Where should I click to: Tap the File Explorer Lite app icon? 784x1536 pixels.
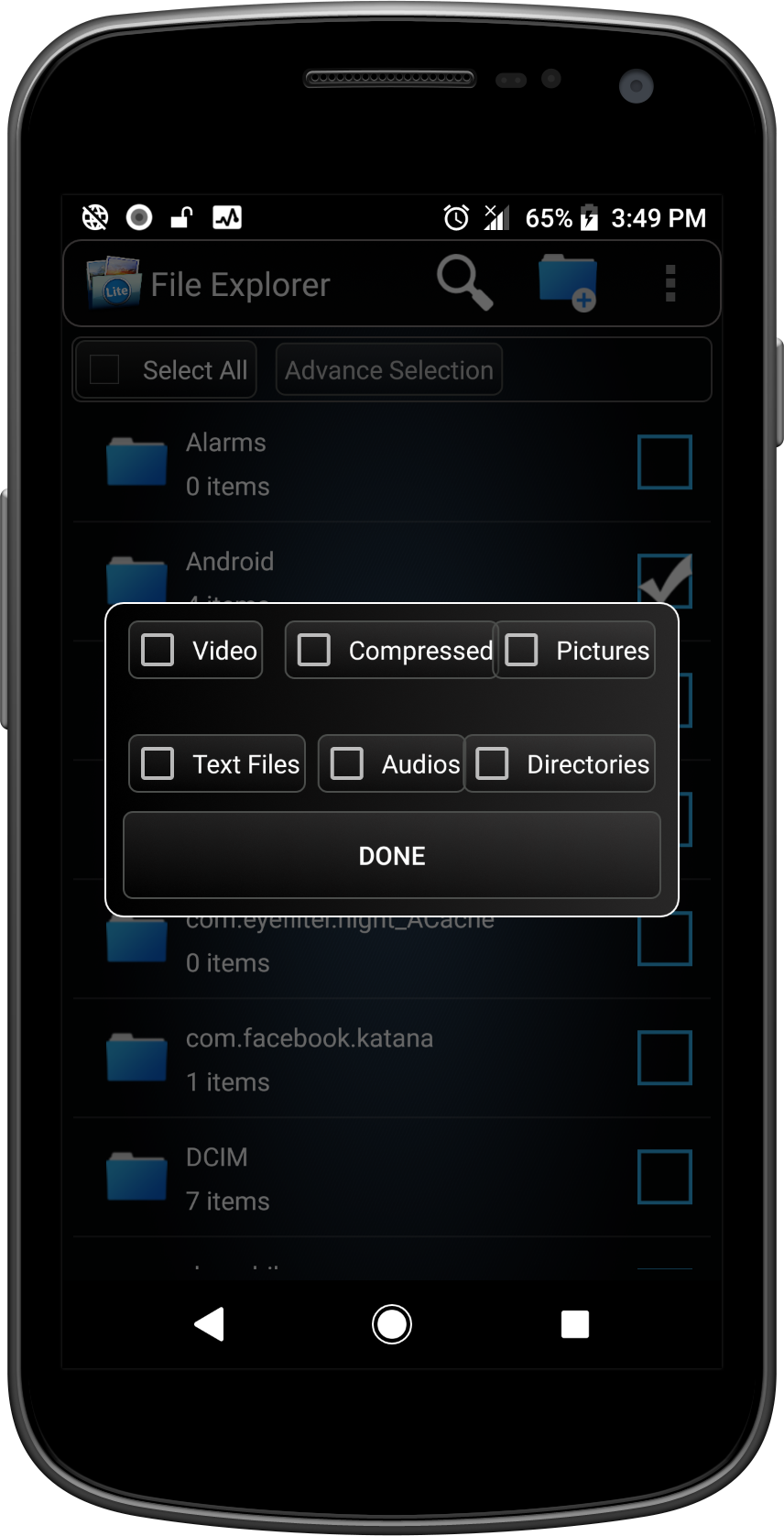[x=114, y=282]
